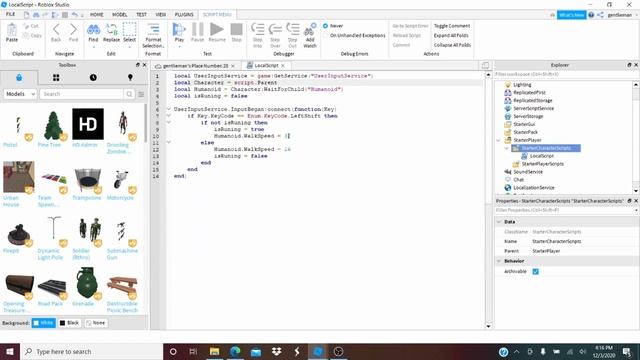This screenshot has height=360, width=640.
Task: Switch to the PLUGINS ribbon tab
Action: [184, 15]
